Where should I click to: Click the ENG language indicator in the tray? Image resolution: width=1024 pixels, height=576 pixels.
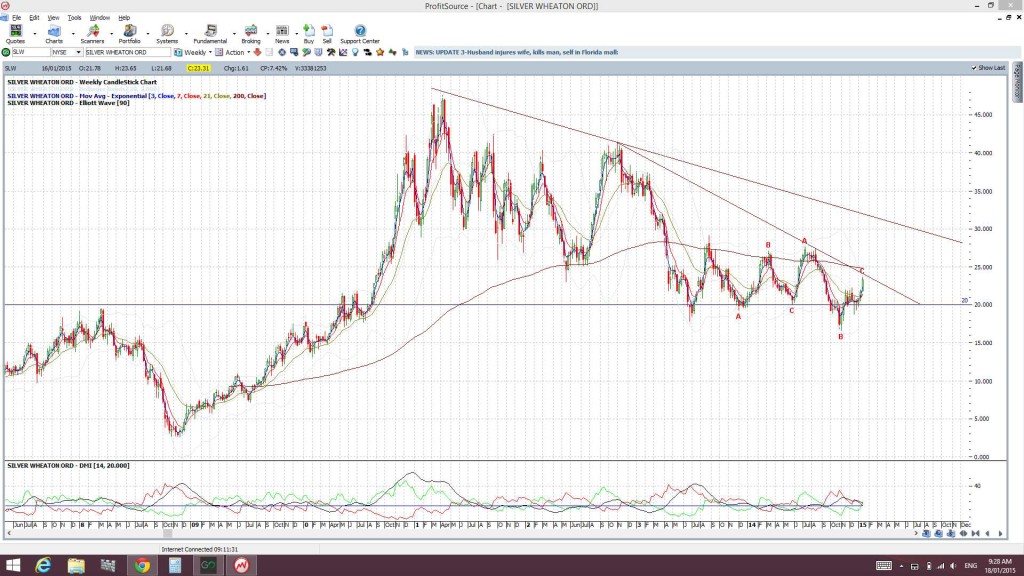point(970,566)
